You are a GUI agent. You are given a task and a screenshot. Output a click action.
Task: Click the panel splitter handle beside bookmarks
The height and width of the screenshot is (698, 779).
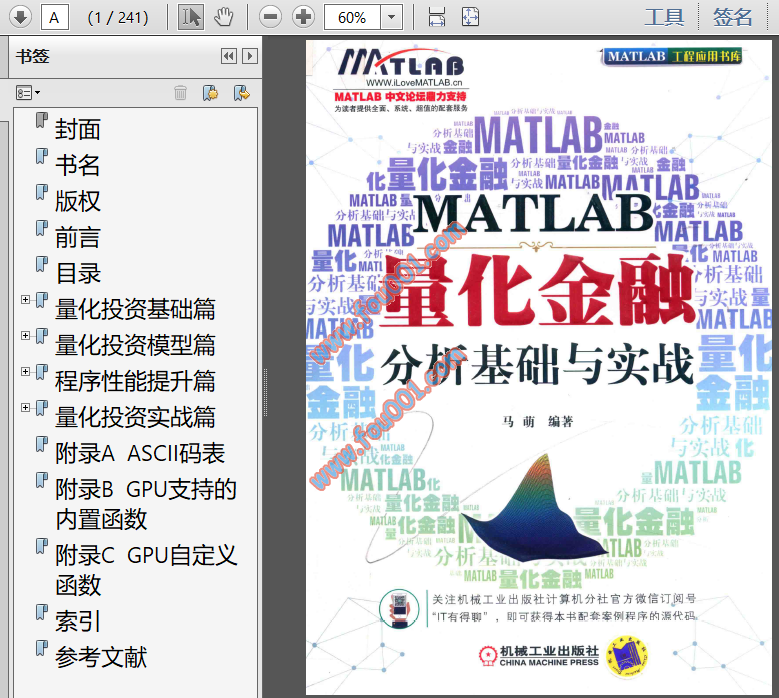point(265,392)
